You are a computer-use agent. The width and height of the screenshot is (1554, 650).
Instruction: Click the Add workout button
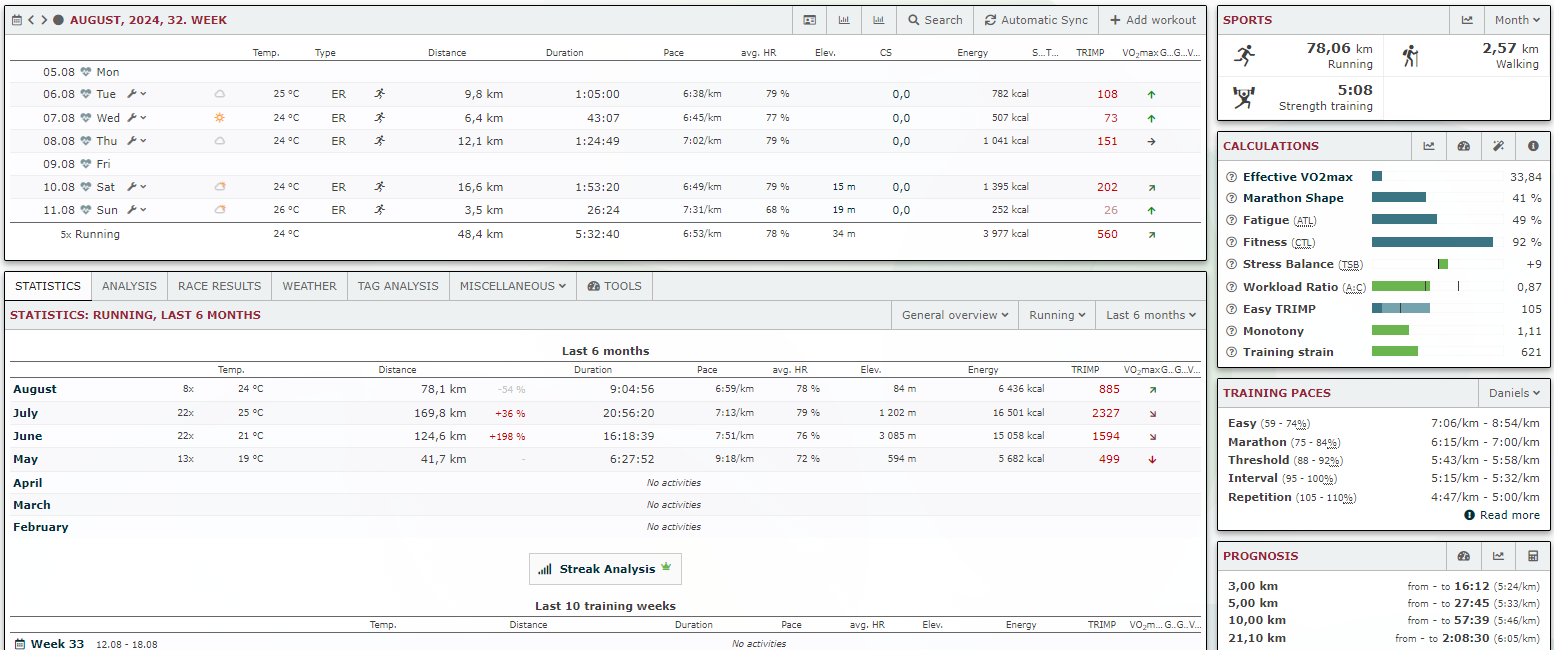[1152, 20]
